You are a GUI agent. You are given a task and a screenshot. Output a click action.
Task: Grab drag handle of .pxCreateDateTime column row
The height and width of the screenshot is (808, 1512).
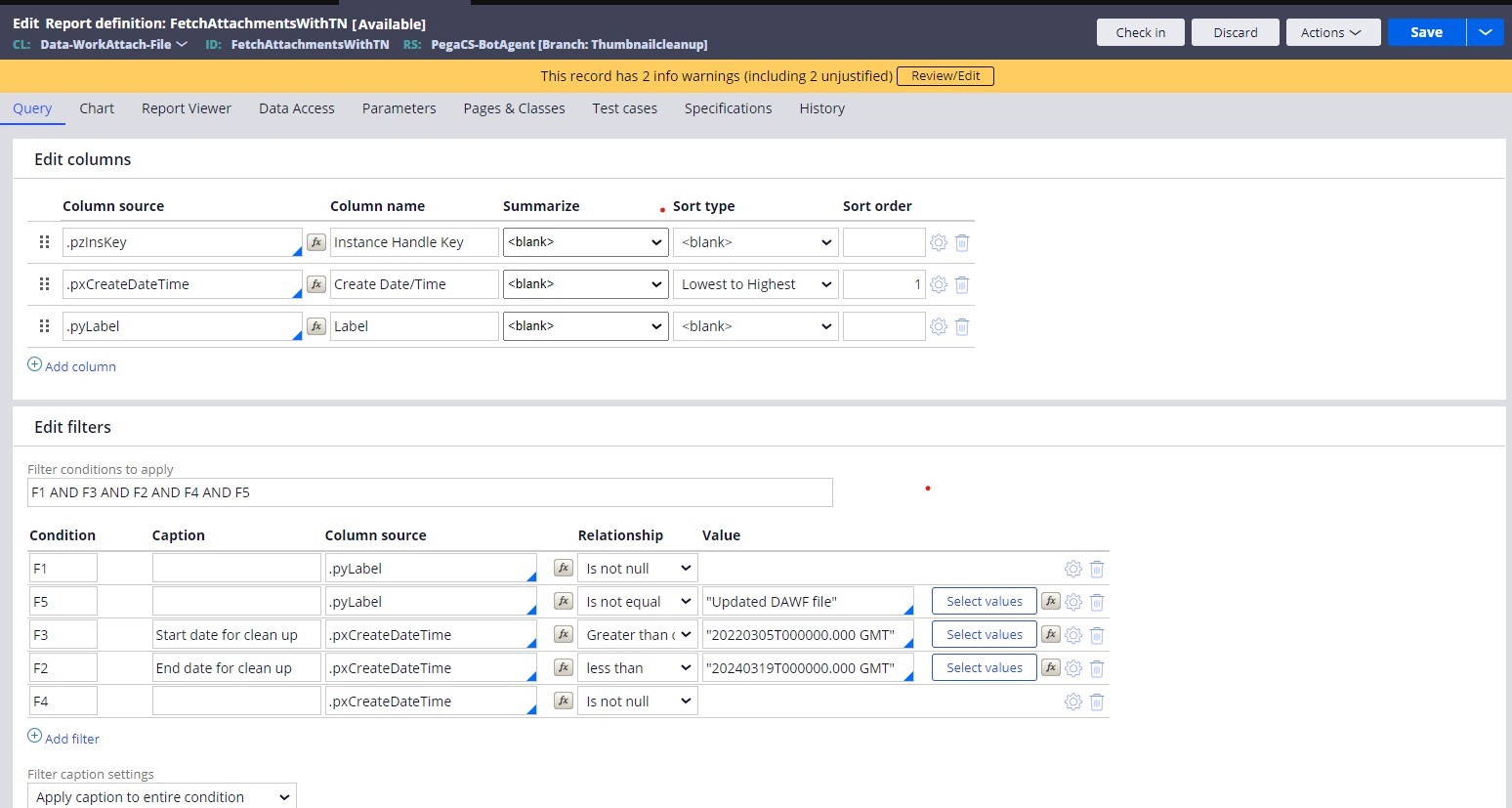point(44,284)
